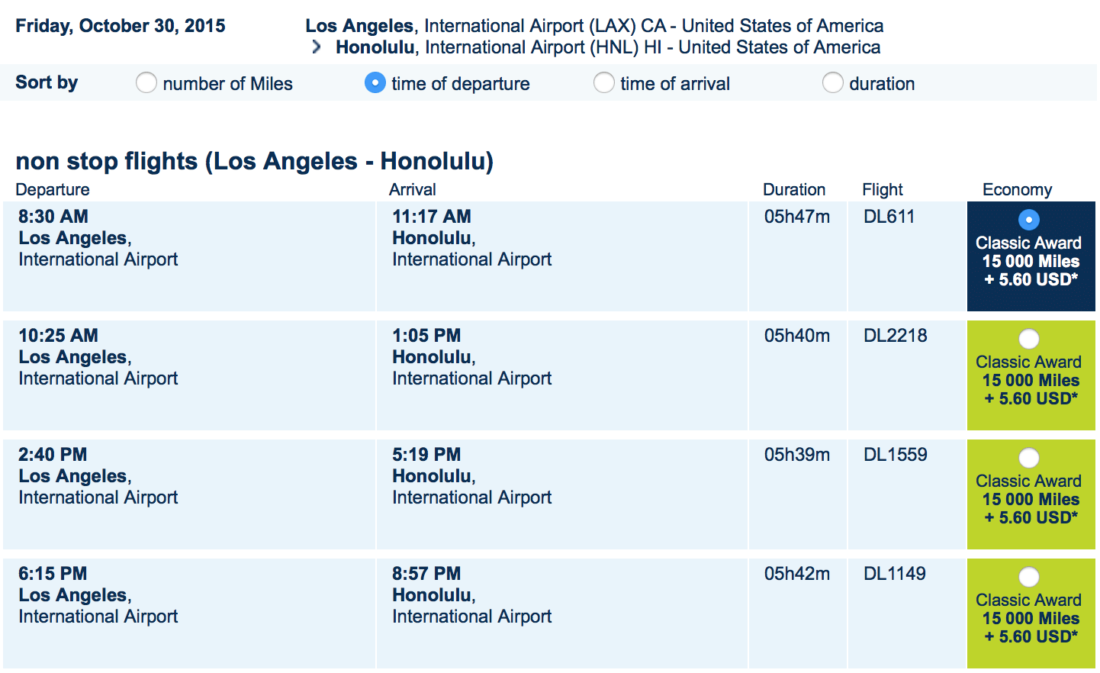
Task: Pick the Classic Award for flight DL1559
Action: coord(1029,457)
